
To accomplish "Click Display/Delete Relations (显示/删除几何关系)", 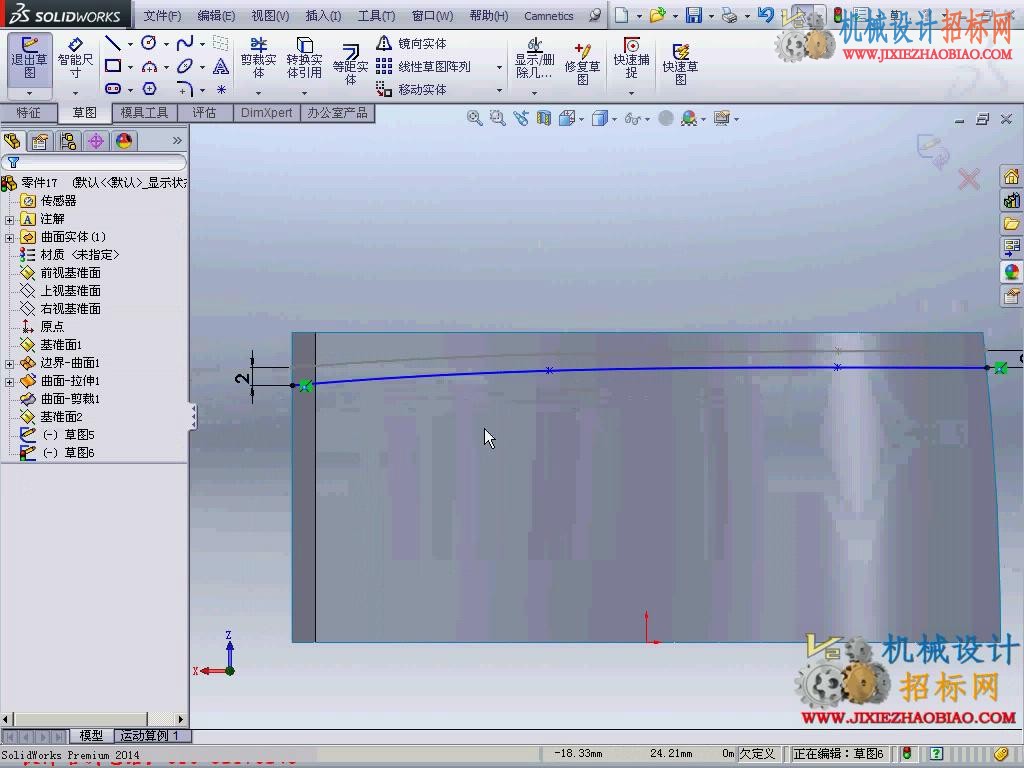I will tap(534, 59).
